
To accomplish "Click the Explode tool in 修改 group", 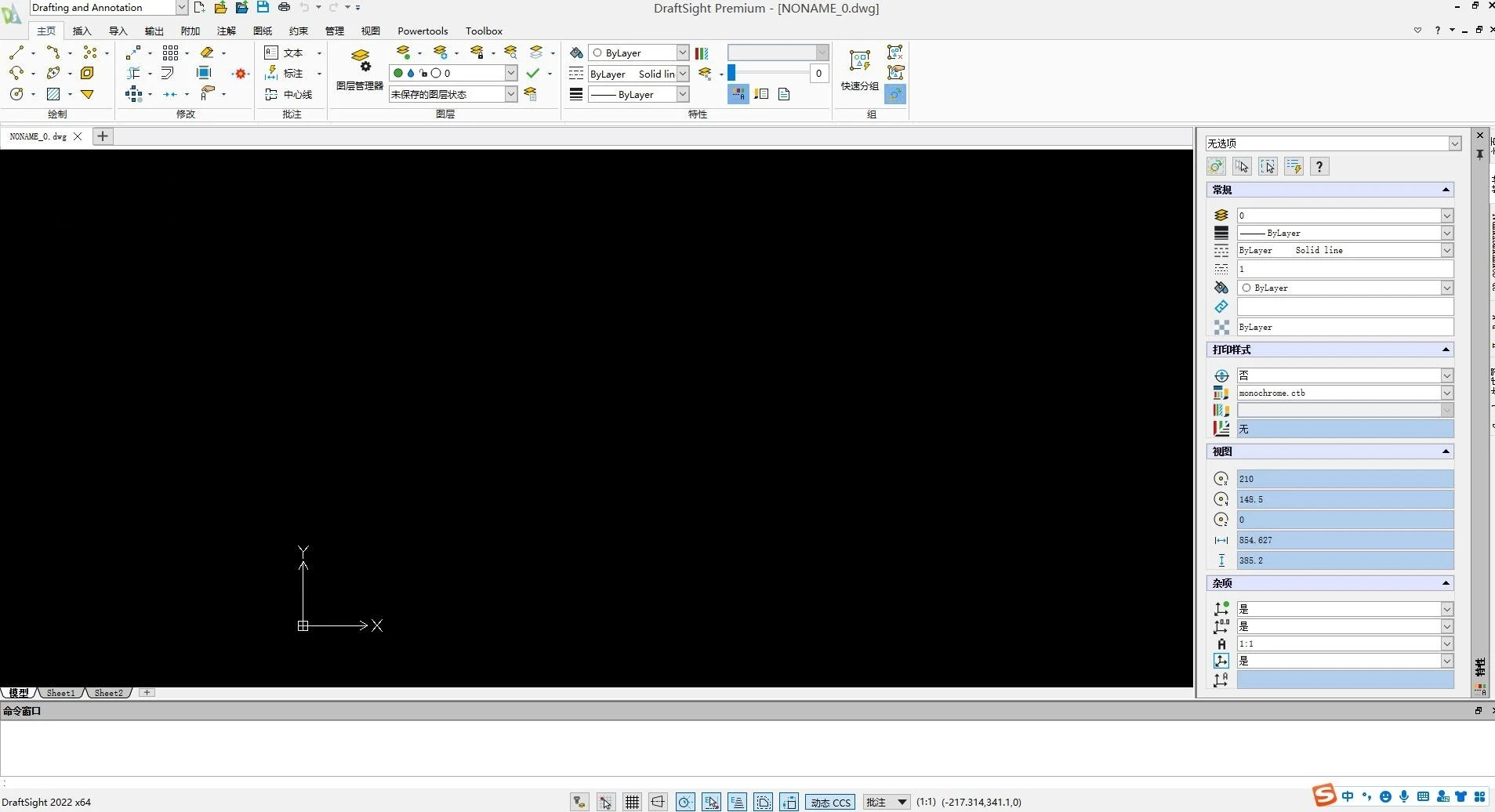I will click(241, 74).
